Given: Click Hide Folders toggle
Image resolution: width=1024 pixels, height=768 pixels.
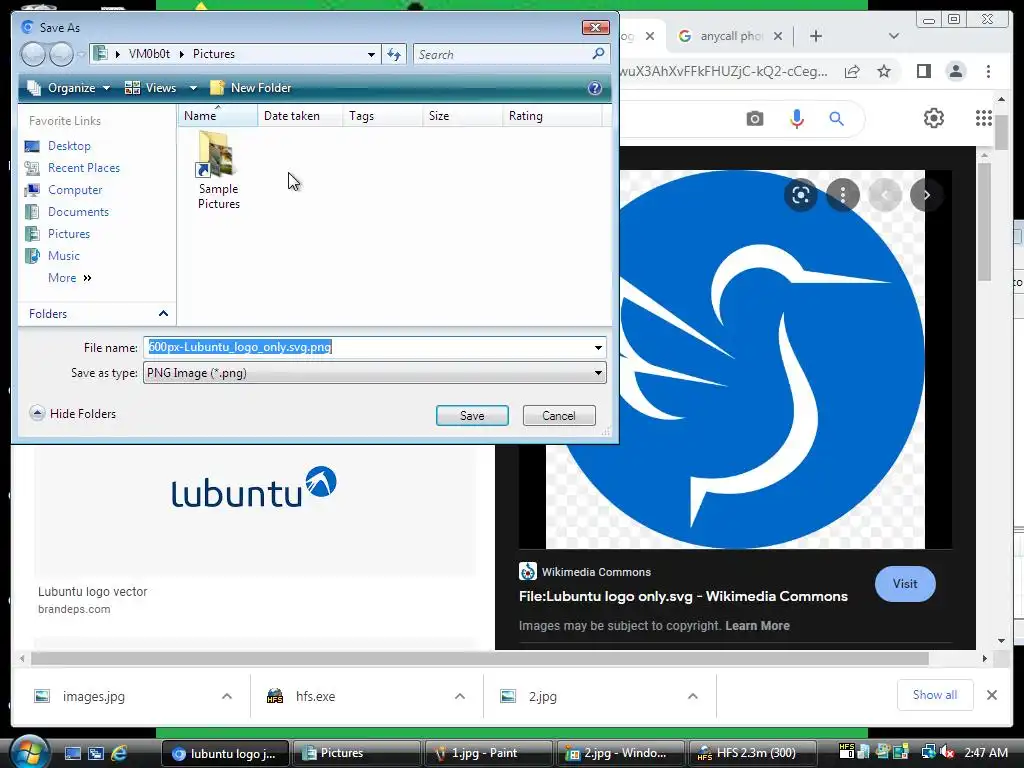Looking at the screenshot, I should (72, 413).
